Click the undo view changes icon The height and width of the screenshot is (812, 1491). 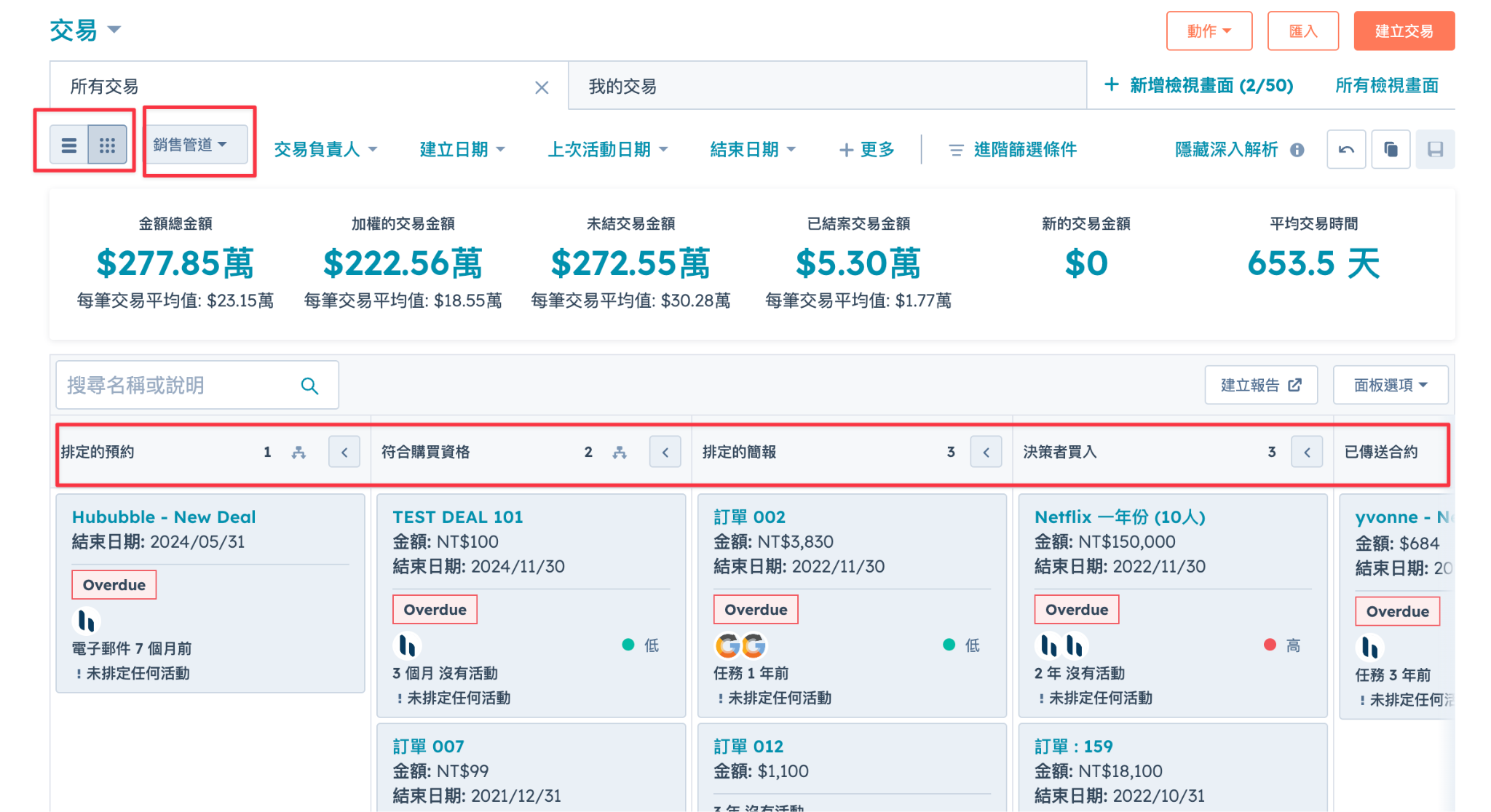click(1345, 149)
